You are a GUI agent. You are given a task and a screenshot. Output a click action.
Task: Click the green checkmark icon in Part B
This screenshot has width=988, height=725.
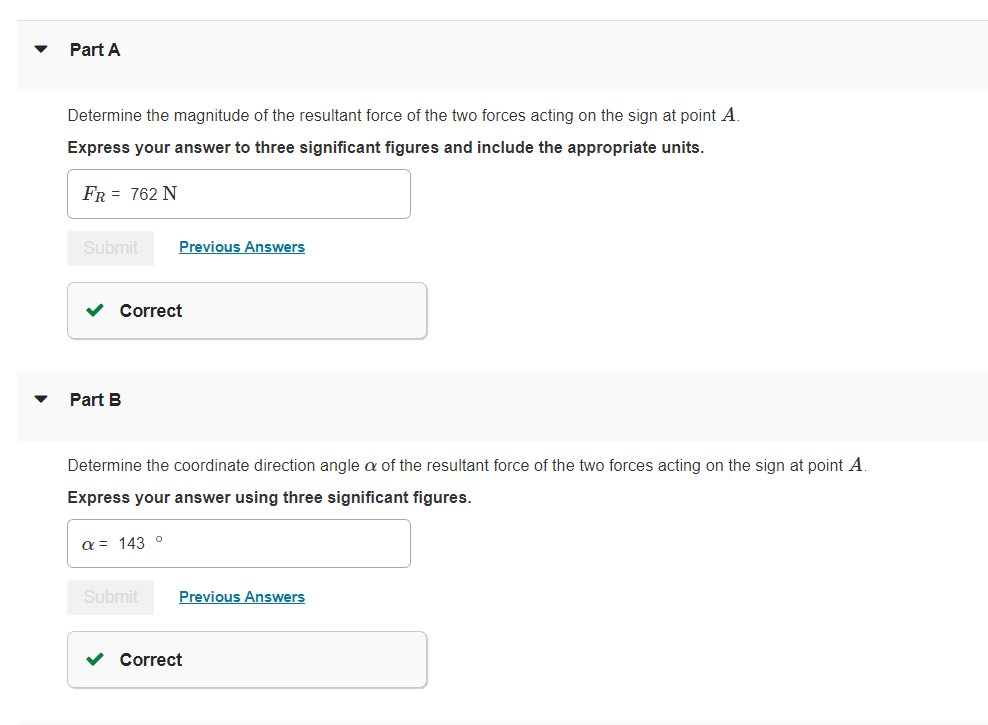[95, 659]
